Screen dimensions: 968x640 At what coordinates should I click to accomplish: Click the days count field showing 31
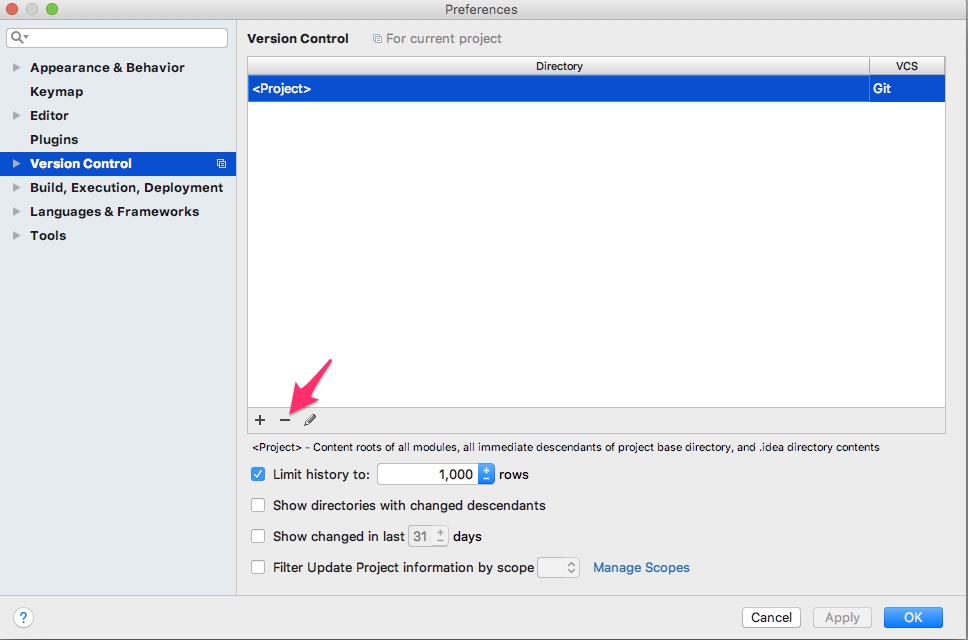(x=421, y=536)
